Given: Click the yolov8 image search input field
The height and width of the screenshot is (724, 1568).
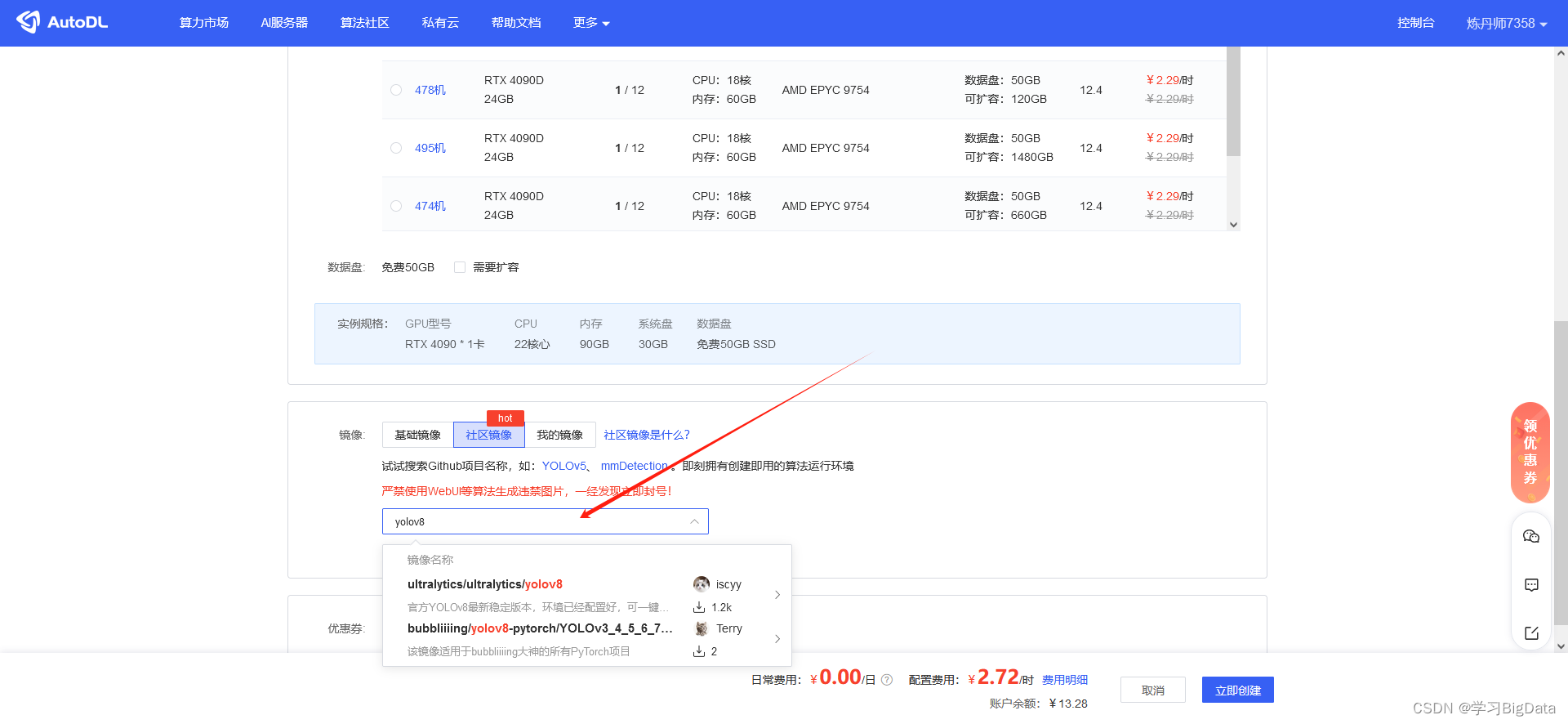Looking at the screenshot, I should [x=545, y=521].
